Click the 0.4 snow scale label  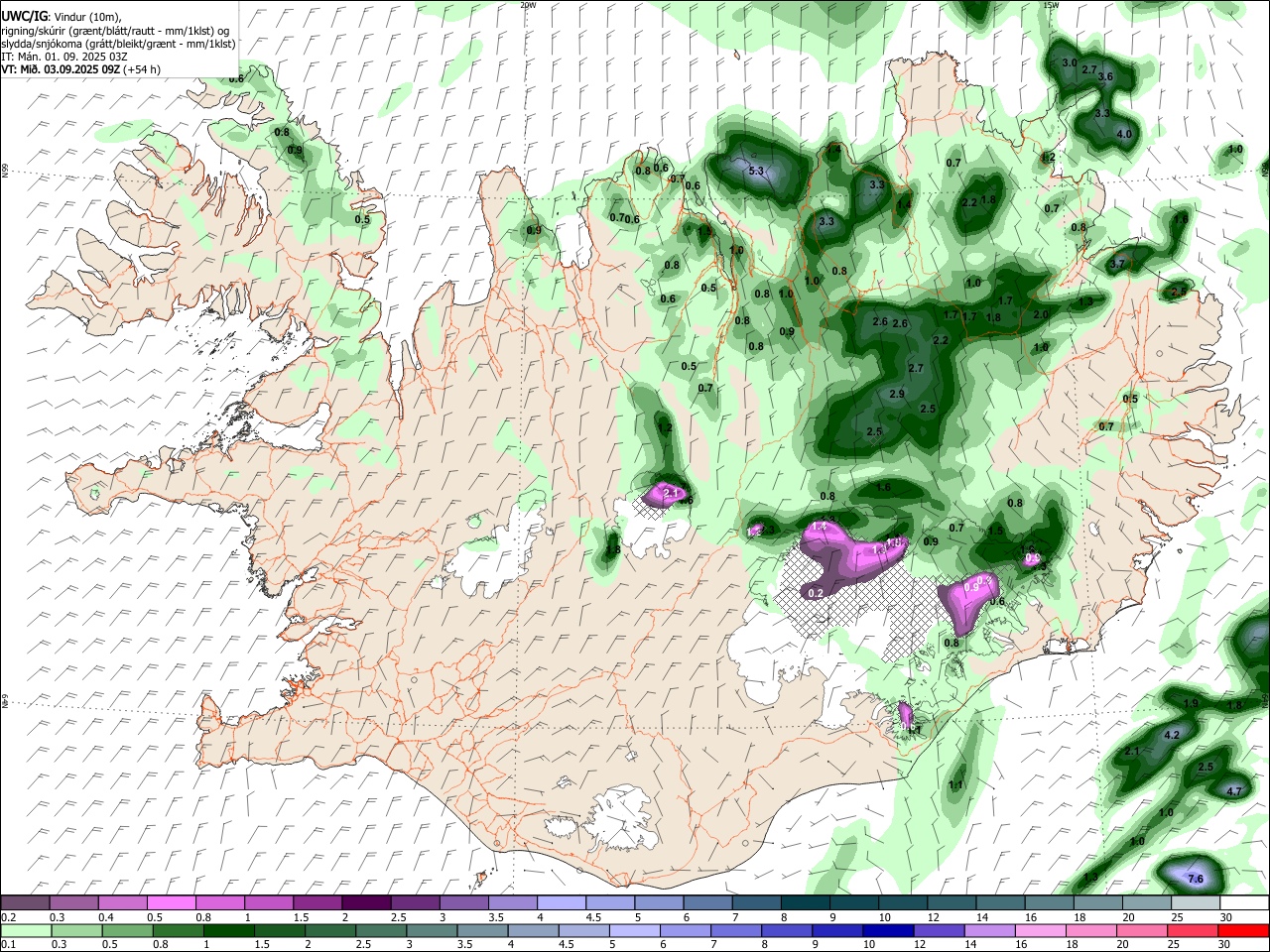click(106, 917)
